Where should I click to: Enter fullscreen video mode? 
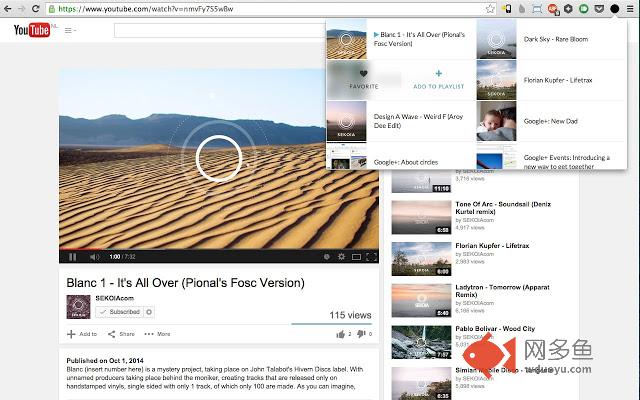tap(371, 257)
